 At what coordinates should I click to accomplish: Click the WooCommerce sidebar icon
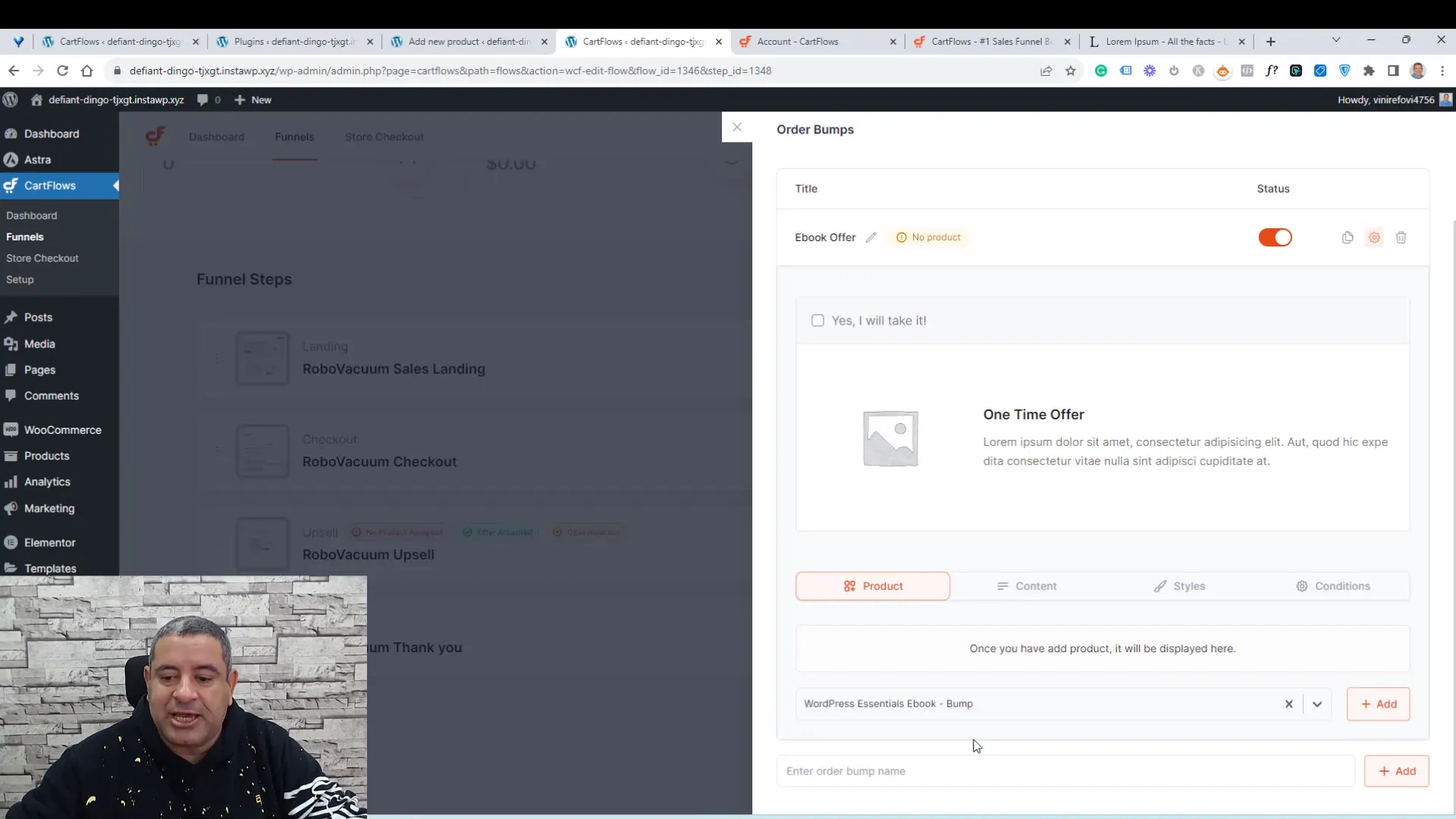coord(12,430)
